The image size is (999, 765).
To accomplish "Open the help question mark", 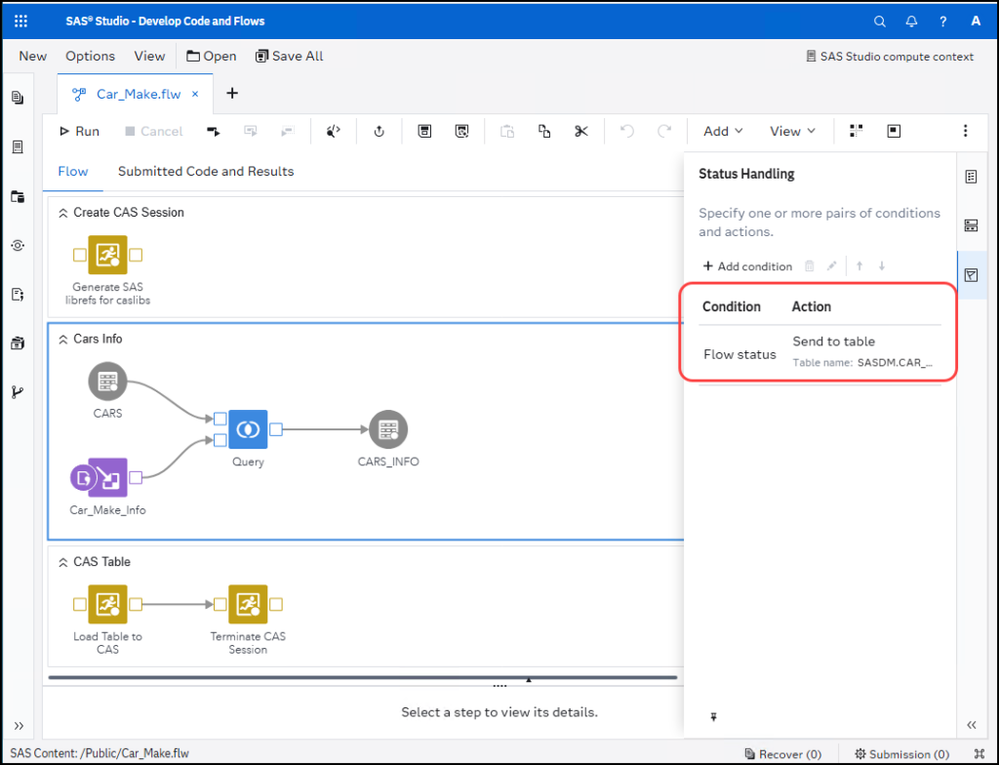I will click(943, 21).
